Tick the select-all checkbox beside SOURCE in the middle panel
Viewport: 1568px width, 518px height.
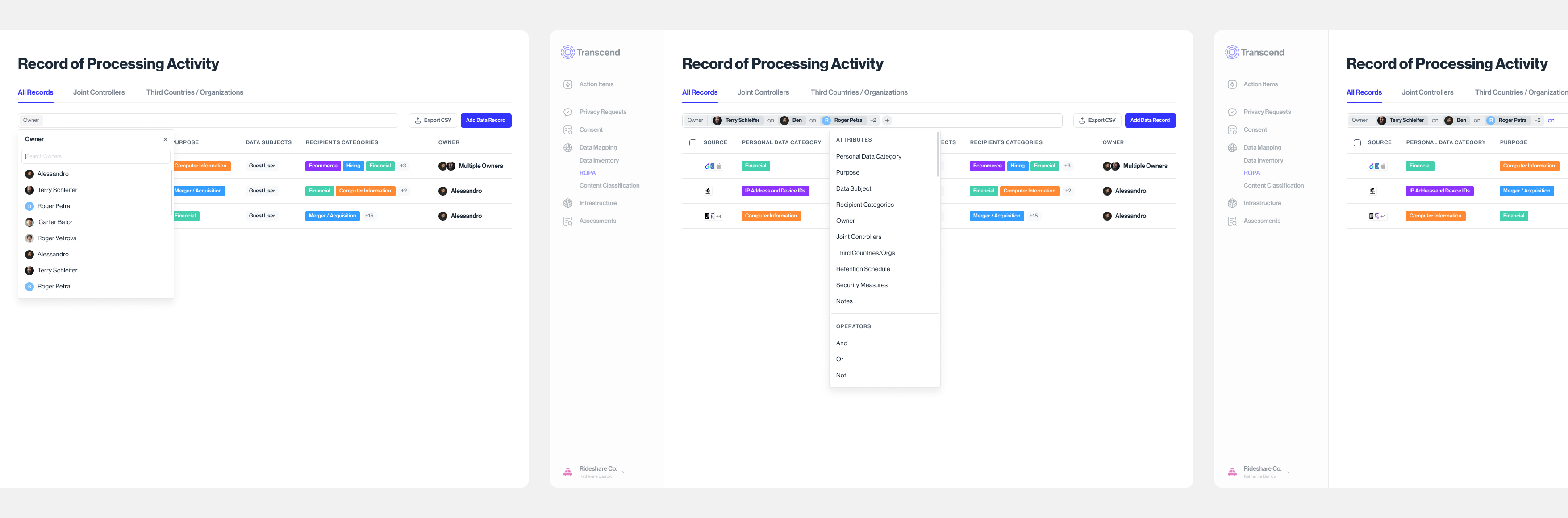point(692,143)
